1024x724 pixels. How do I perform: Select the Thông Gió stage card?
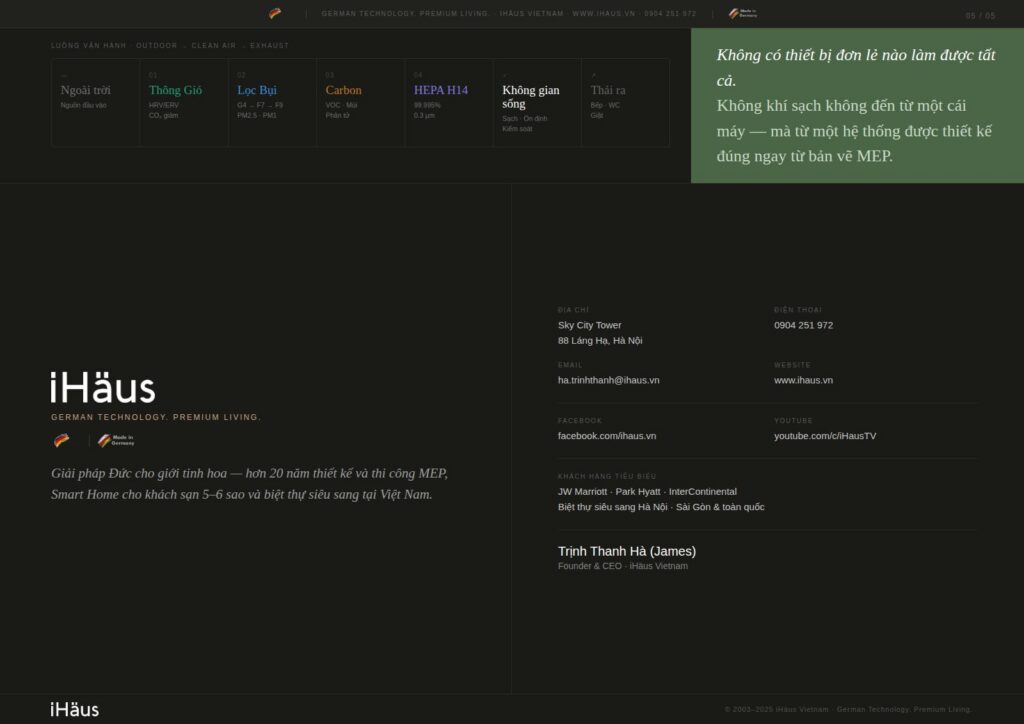pyautogui.click(x=184, y=103)
